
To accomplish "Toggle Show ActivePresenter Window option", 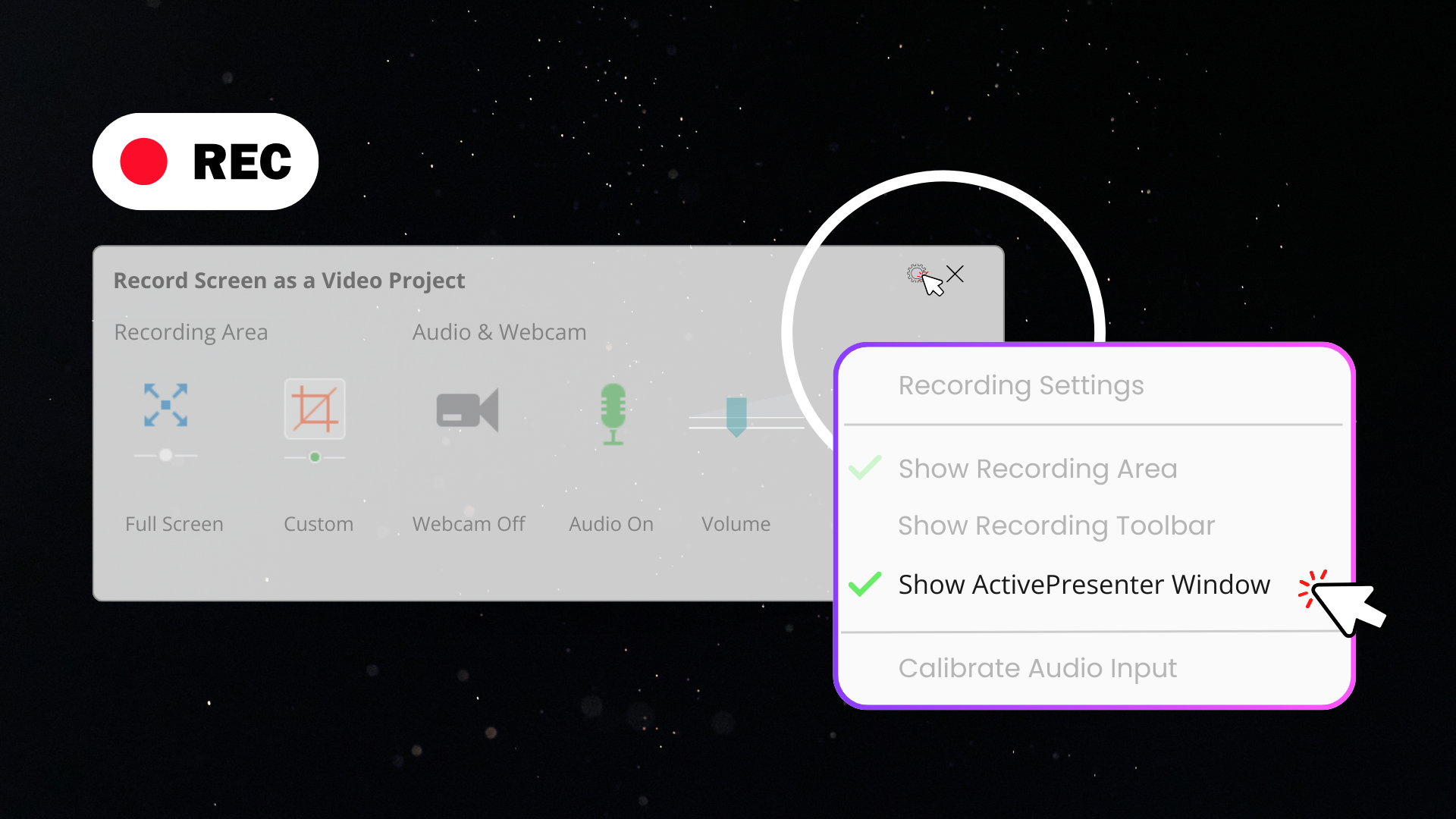I will pos(1084,585).
